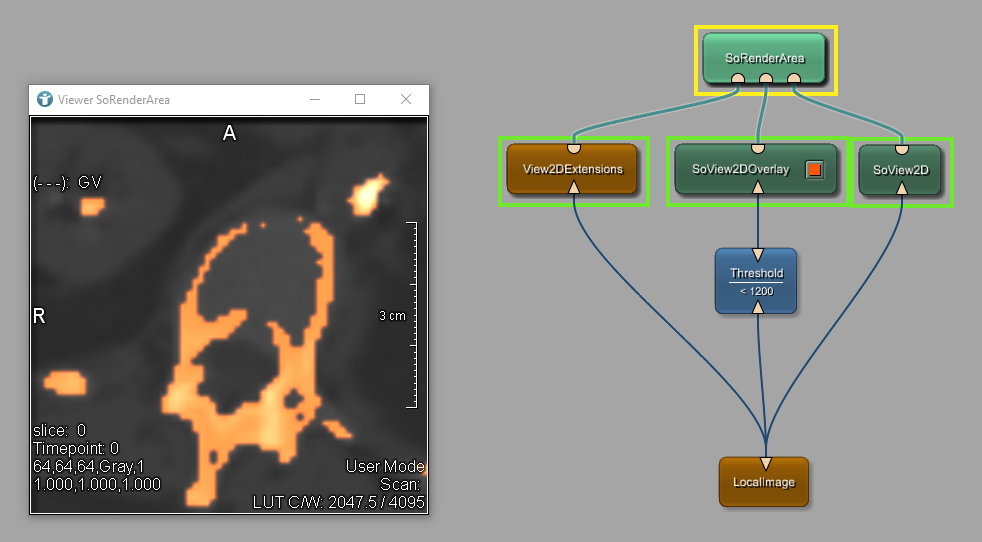Click the orange color swatch on SoView2DOverlay
Viewport: 982px width, 542px height.
[x=814, y=169]
